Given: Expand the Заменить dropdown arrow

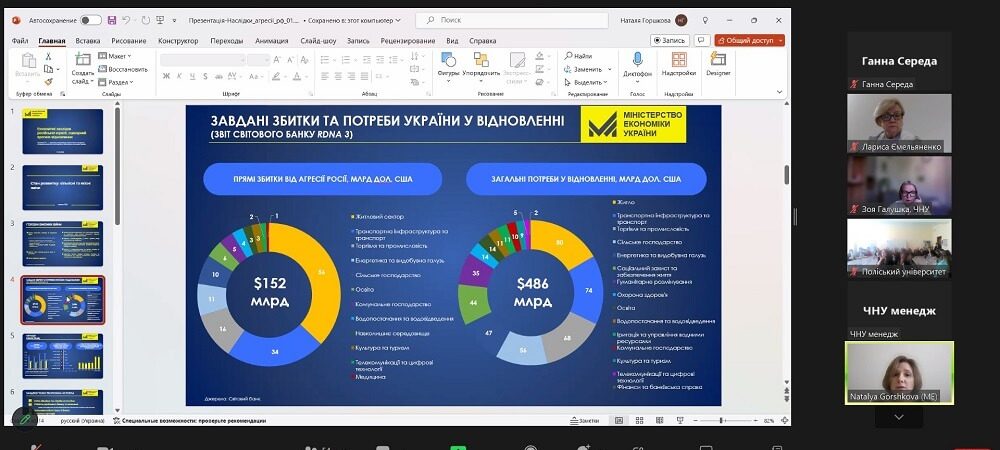Looking at the screenshot, I should [x=610, y=69].
